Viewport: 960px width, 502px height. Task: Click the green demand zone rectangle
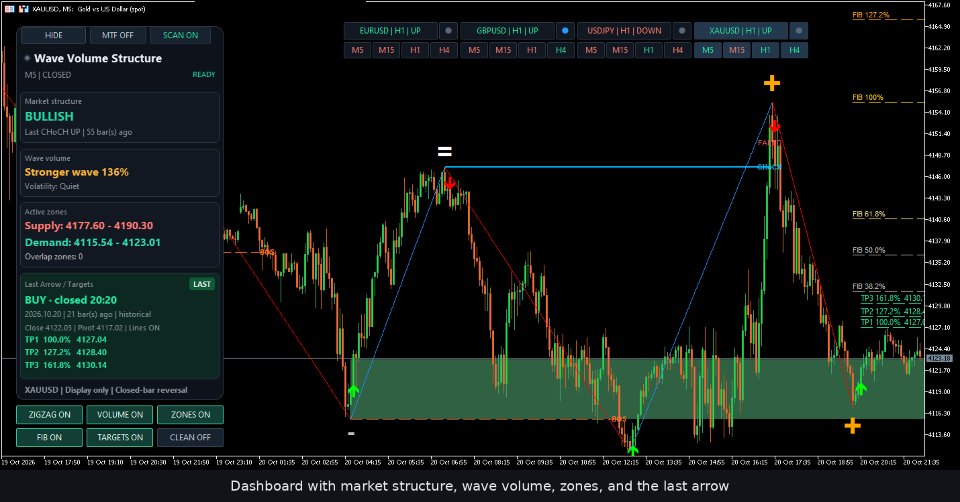pos(637,388)
